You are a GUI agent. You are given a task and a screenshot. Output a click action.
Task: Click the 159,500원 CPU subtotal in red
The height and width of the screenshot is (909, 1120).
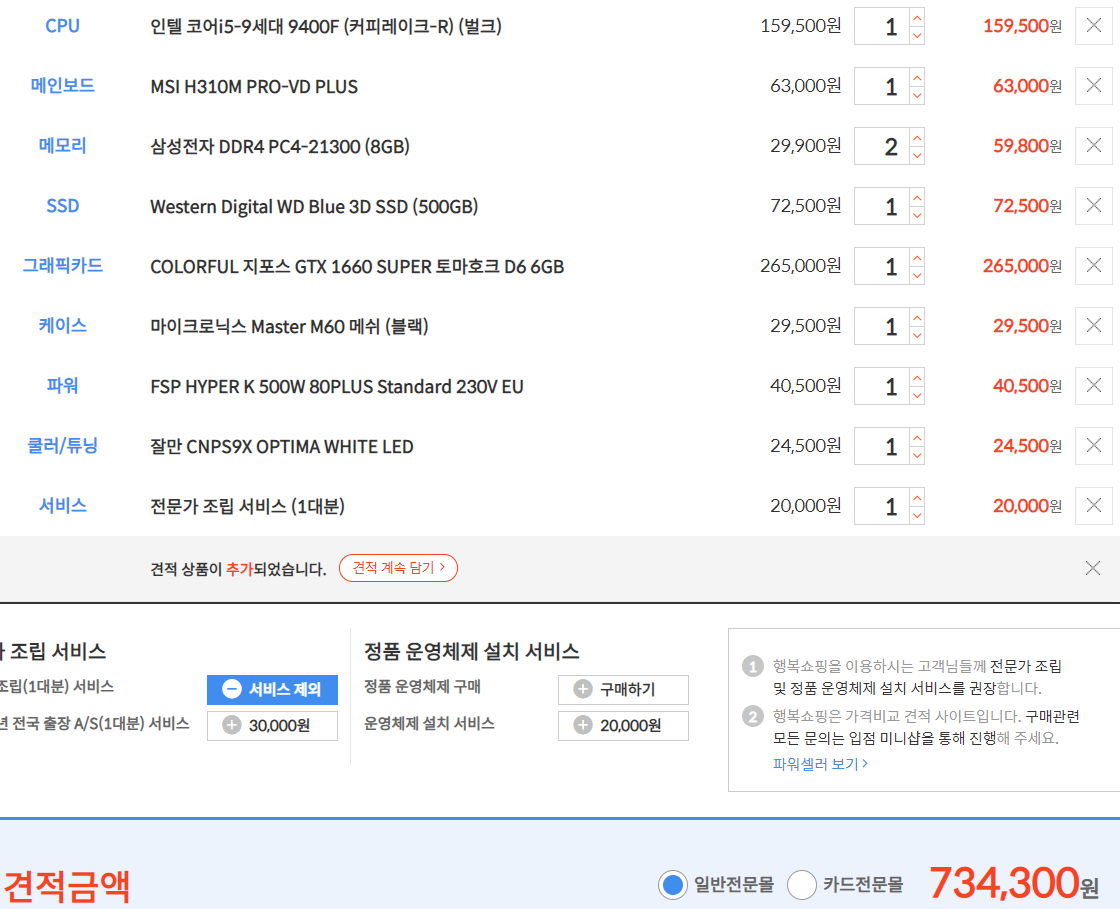coord(1022,26)
